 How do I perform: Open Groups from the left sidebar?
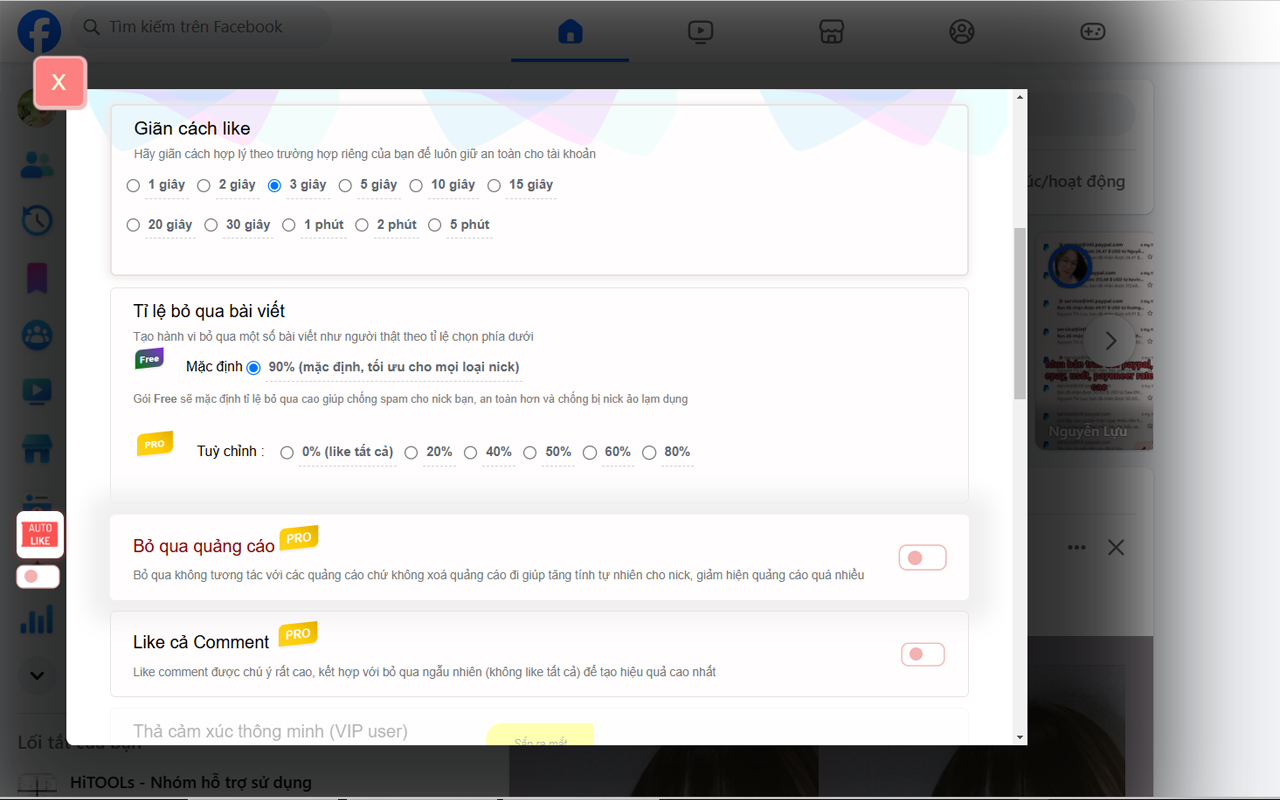[37, 335]
